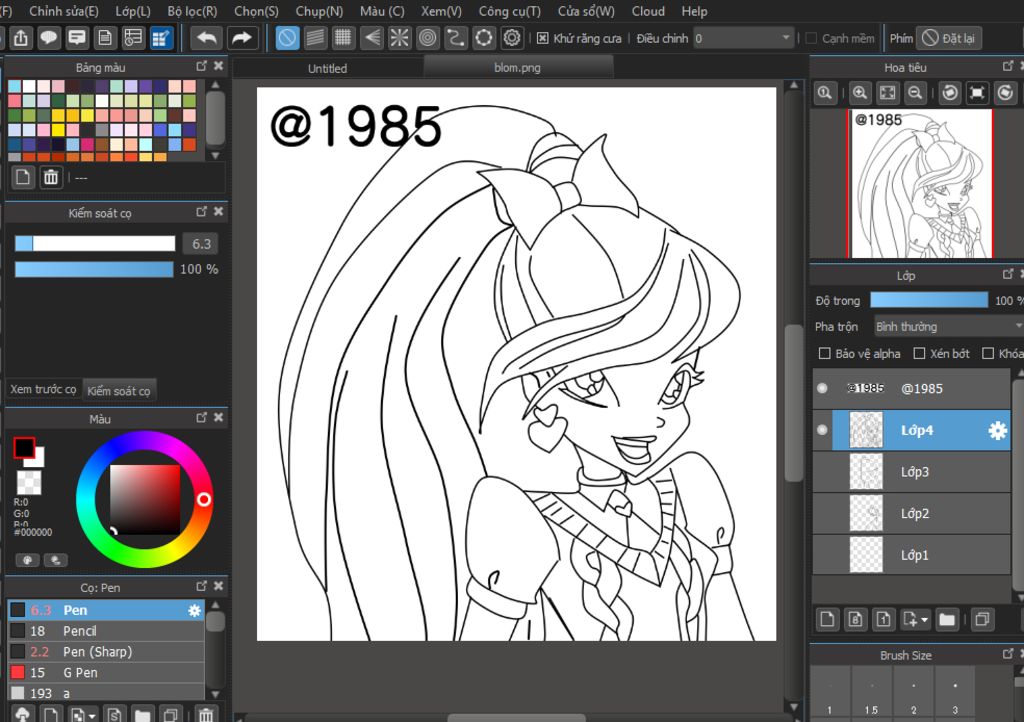1024x722 pixels.
Task: Undock the Bảng màu palette panel
Action: tap(201, 66)
